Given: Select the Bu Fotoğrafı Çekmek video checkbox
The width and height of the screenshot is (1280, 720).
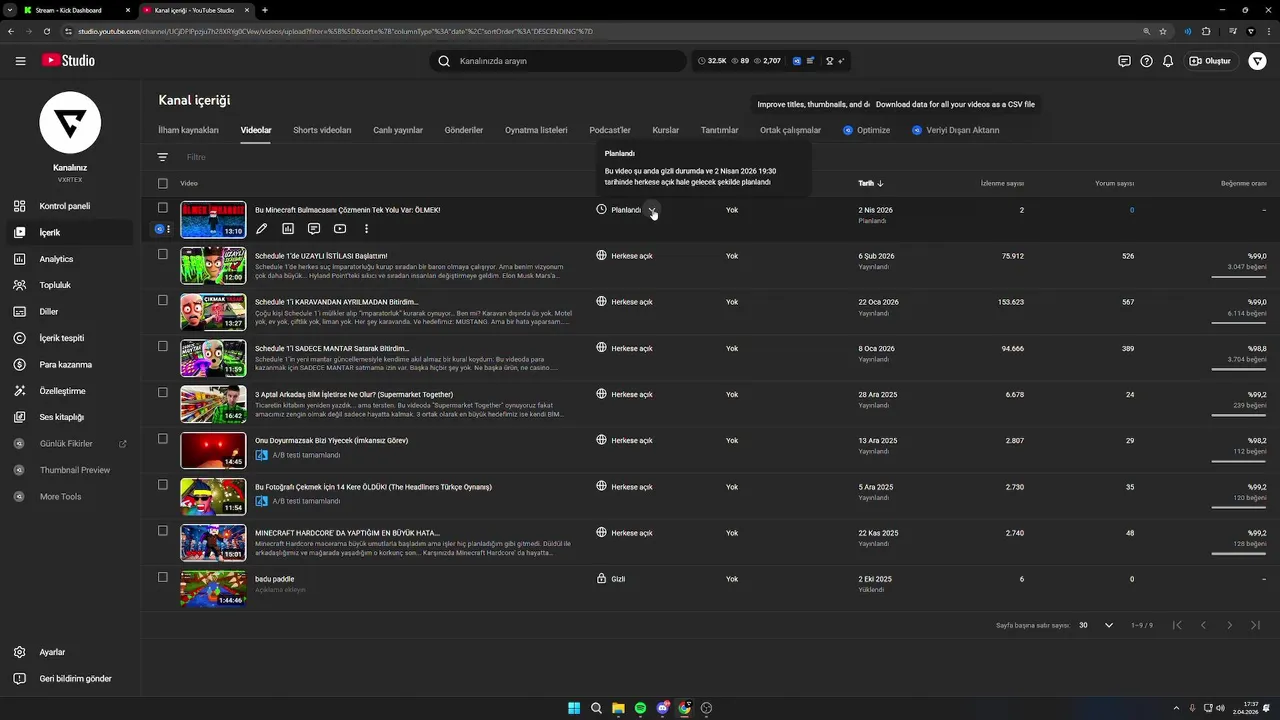Looking at the screenshot, I should [x=163, y=484].
